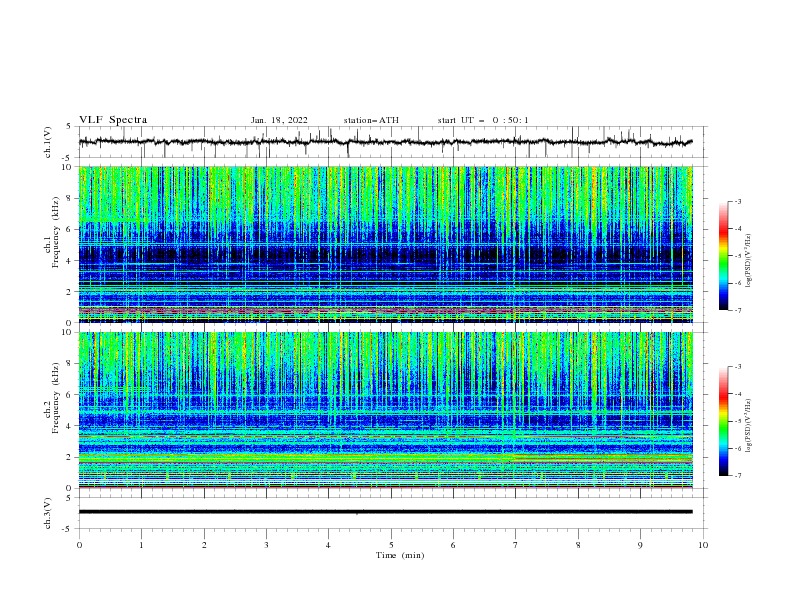Click the ch.1 colorbar "log(PSD)(V²/Hz)" label
Screen dimensions: 792x612
tap(748, 261)
